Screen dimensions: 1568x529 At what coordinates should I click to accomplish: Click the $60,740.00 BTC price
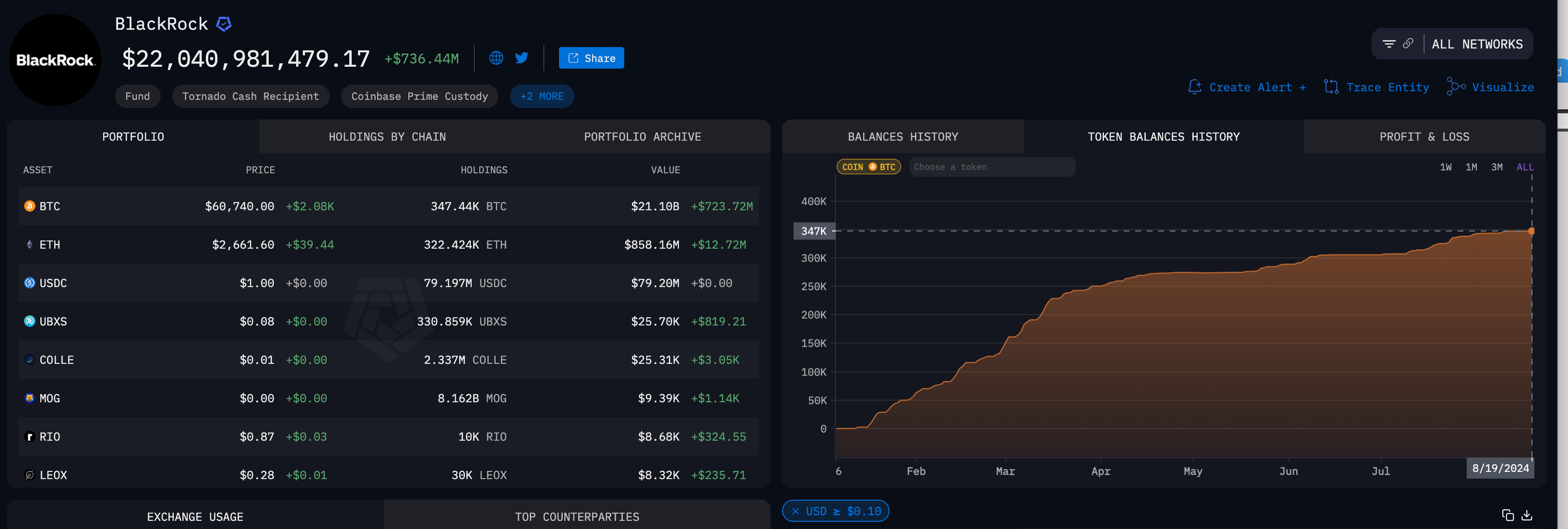pos(240,206)
